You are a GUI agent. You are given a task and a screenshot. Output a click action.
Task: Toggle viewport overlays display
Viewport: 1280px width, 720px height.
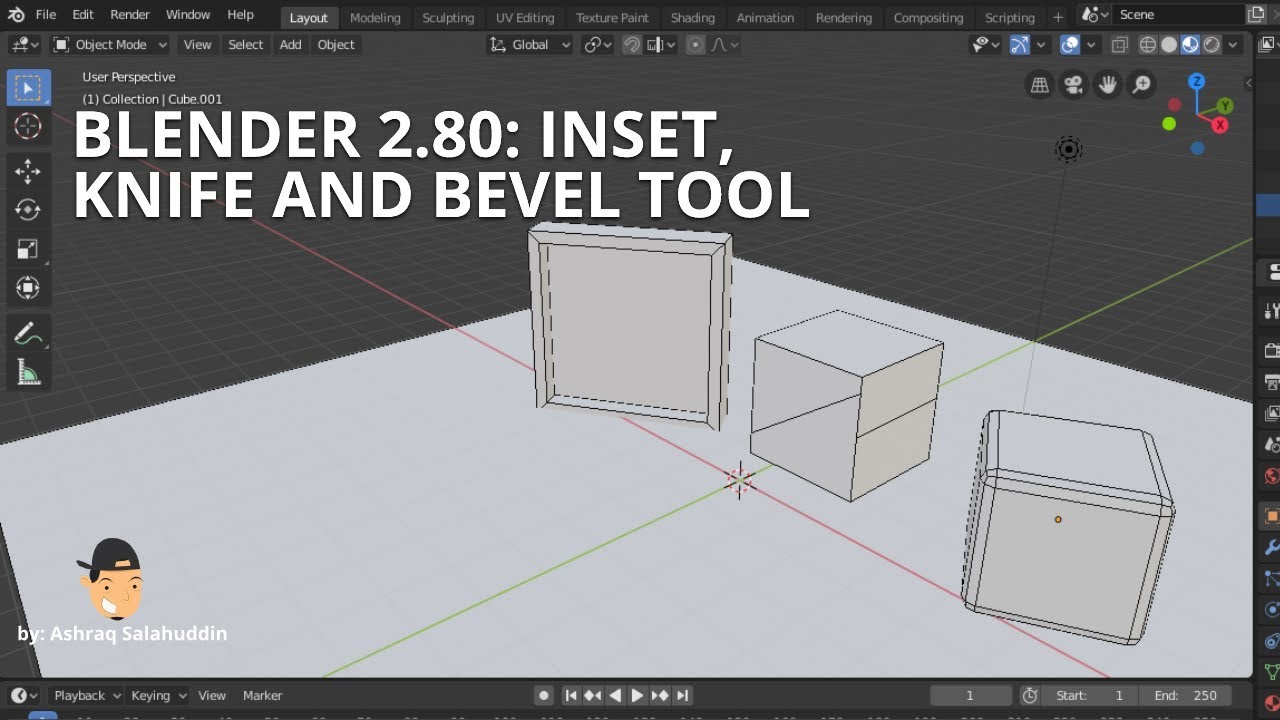point(1069,45)
